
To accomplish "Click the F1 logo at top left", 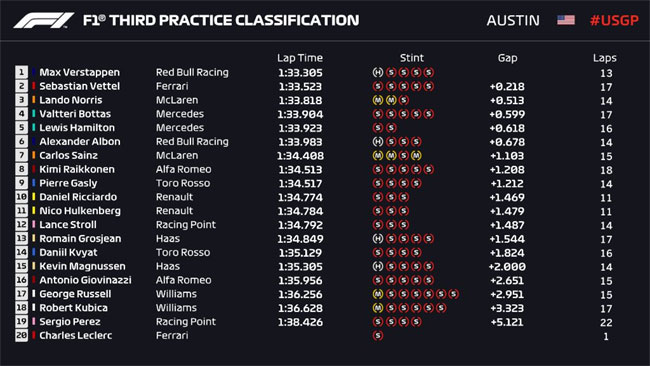I will [44, 20].
